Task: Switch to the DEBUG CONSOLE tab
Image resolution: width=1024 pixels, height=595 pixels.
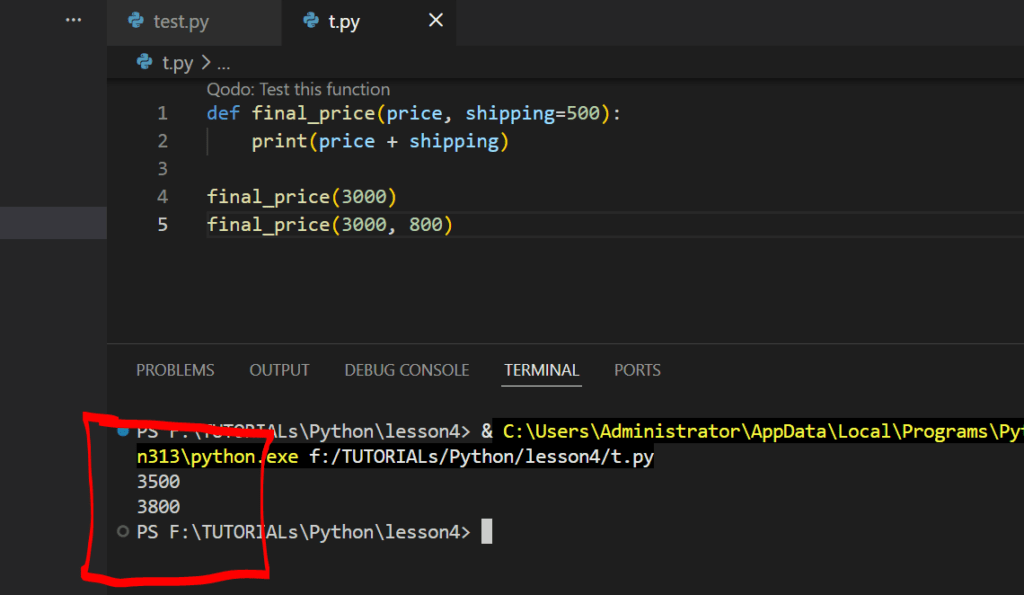Action: (x=407, y=370)
